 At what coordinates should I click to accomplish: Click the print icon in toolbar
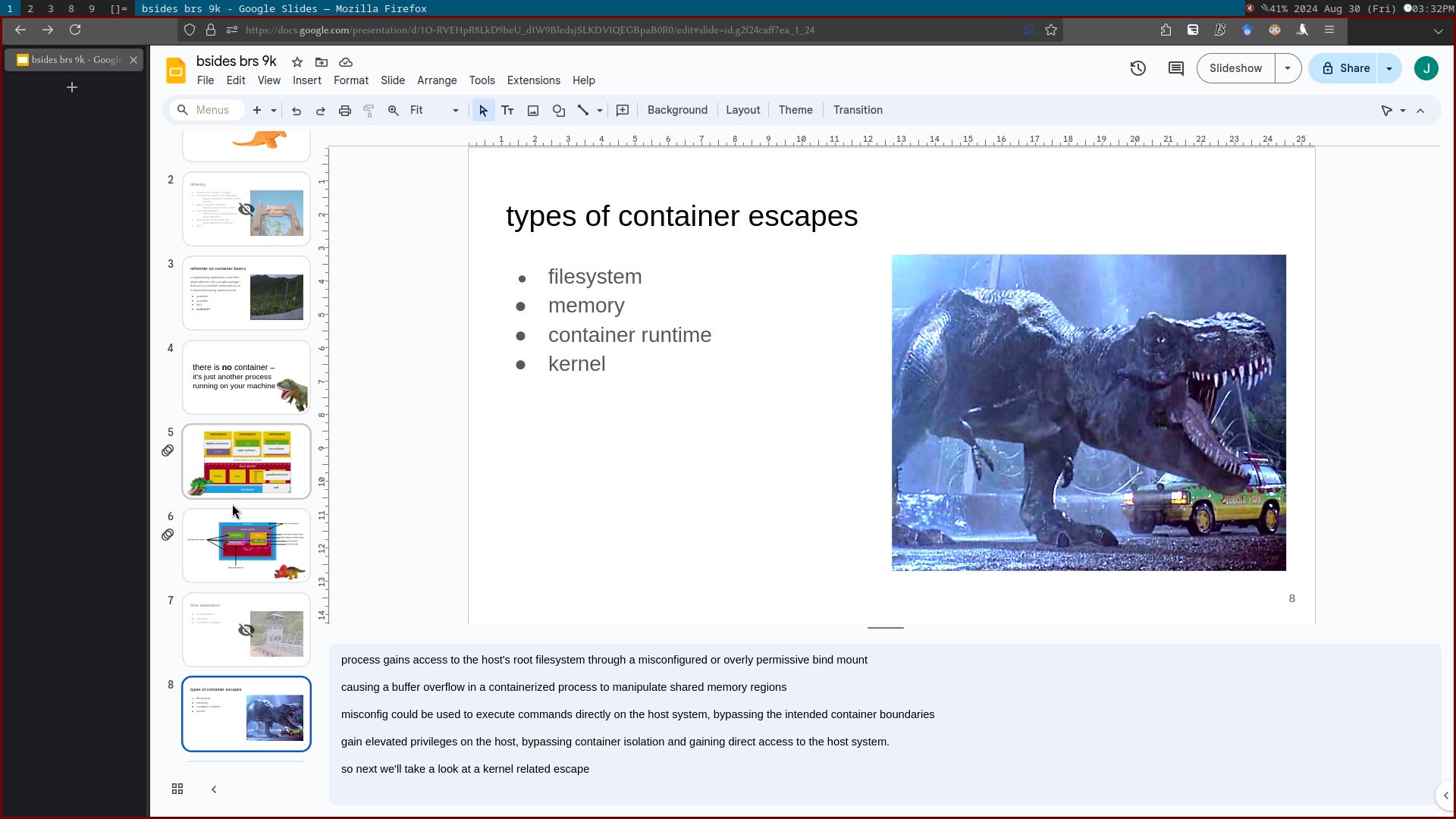(x=345, y=111)
